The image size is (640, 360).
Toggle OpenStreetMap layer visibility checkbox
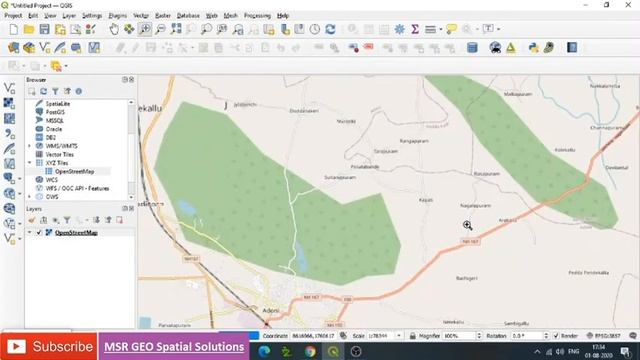click(x=39, y=233)
